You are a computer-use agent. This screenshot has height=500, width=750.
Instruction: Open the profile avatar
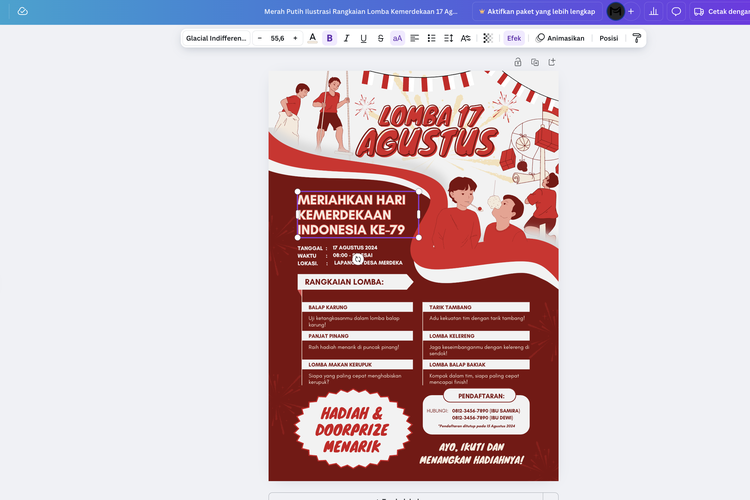pyautogui.click(x=616, y=11)
